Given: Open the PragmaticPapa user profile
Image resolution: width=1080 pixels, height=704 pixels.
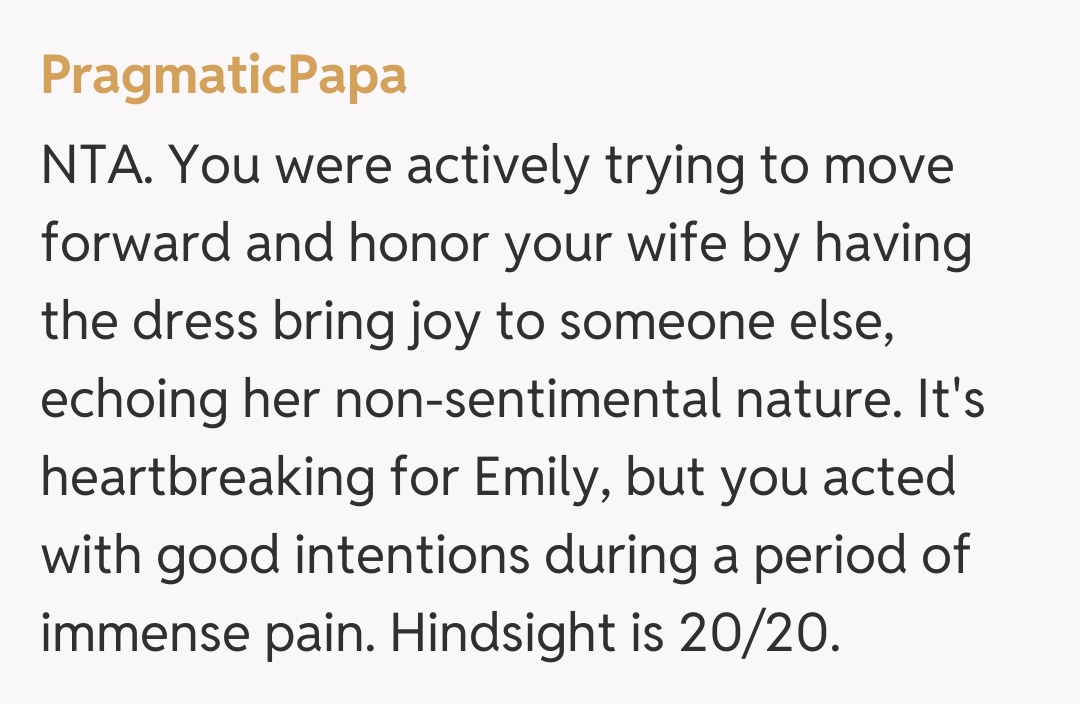Looking at the screenshot, I should click(x=223, y=77).
